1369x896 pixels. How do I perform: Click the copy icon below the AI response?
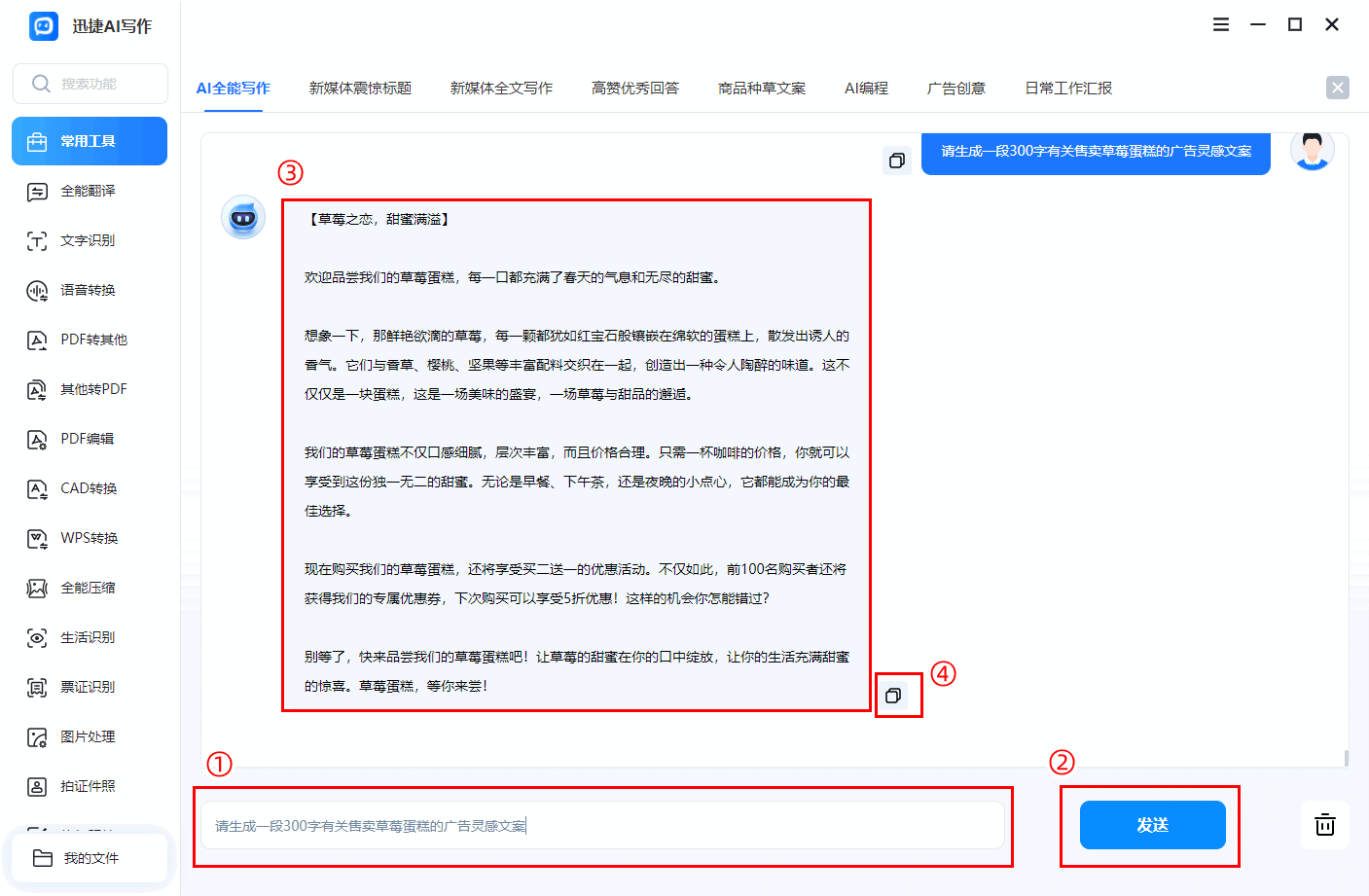[x=893, y=696]
